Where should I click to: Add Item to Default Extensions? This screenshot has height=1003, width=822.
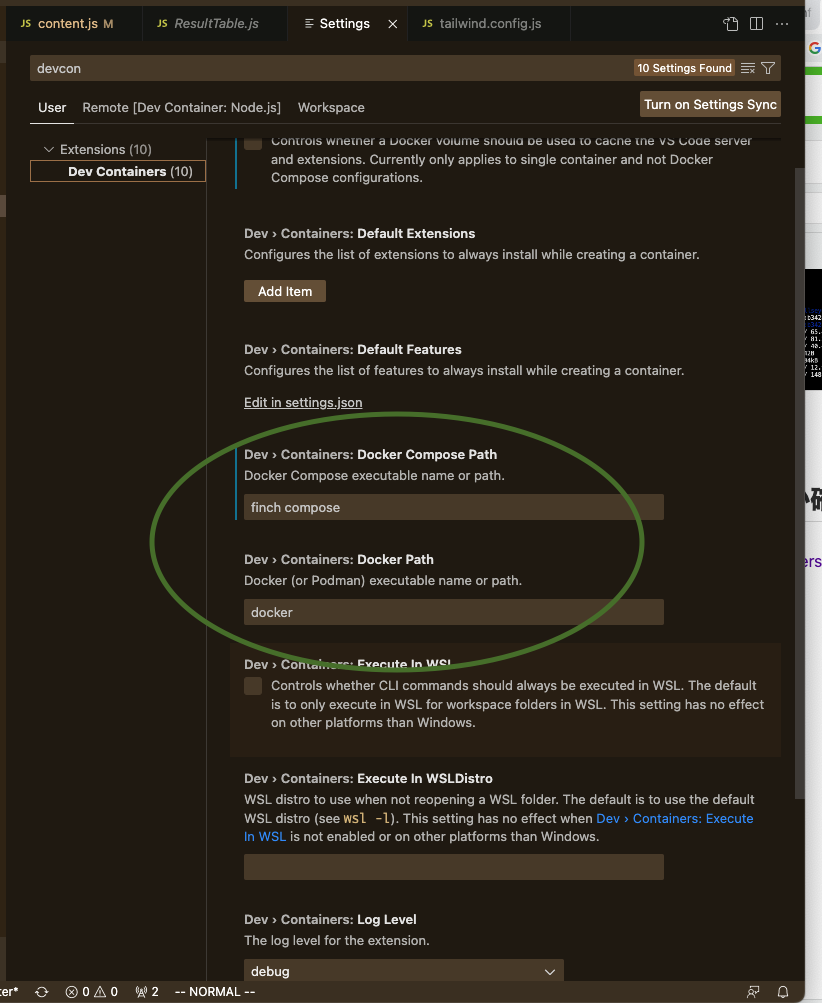285,291
